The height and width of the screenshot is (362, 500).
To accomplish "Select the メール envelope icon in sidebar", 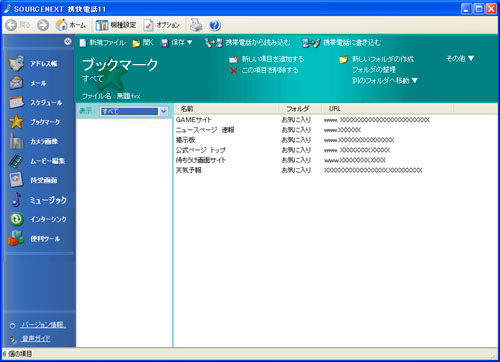I will (16, 83).
